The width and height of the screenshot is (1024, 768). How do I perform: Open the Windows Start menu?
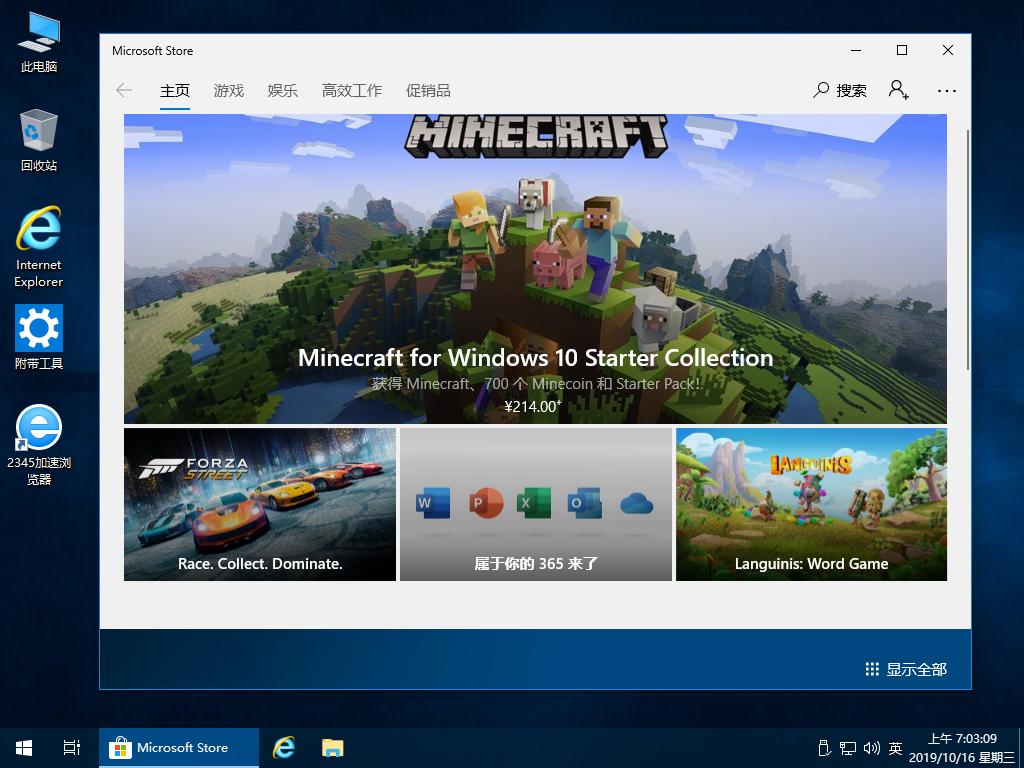click(24, 748)
